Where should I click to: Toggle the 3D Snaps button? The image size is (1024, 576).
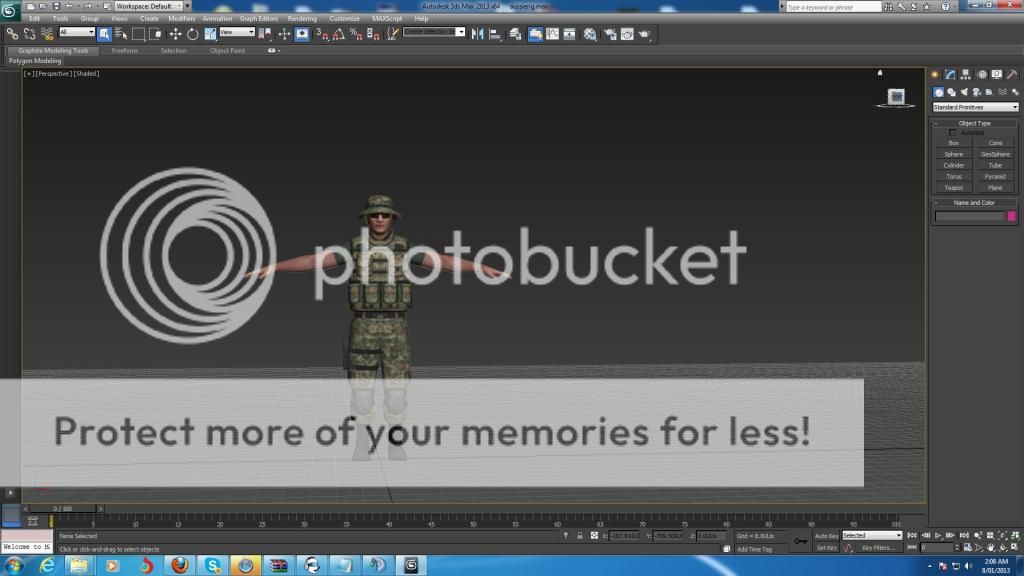[322, 34]
